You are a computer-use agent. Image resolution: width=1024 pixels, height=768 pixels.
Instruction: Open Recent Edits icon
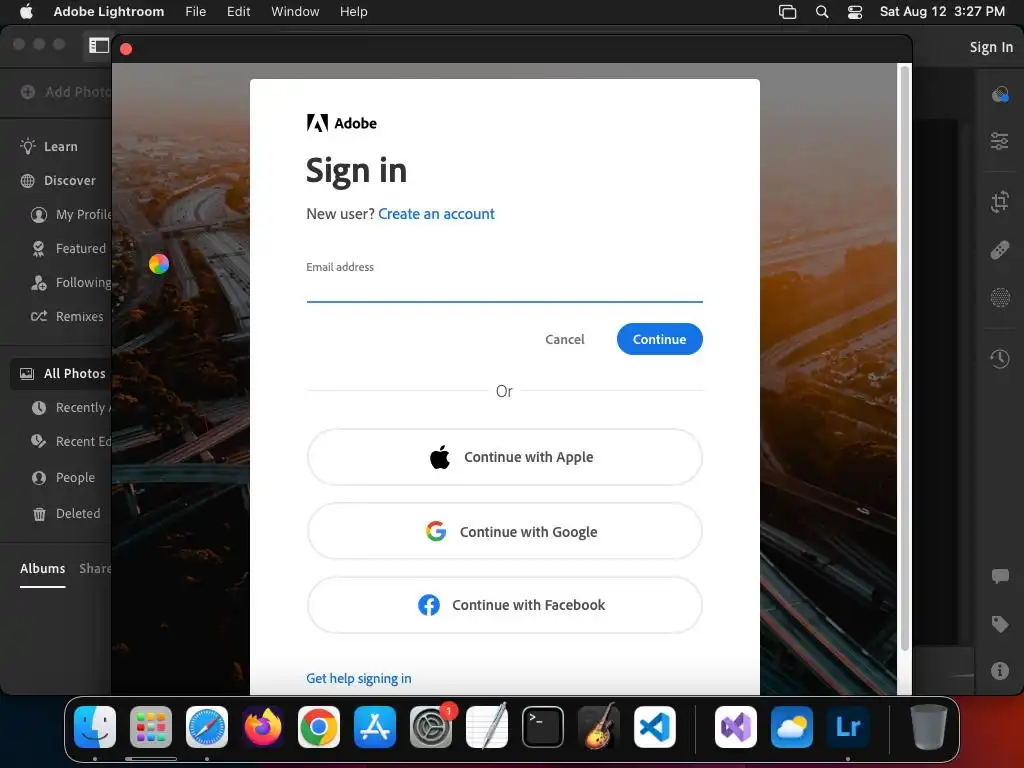(x=39, y=441)
